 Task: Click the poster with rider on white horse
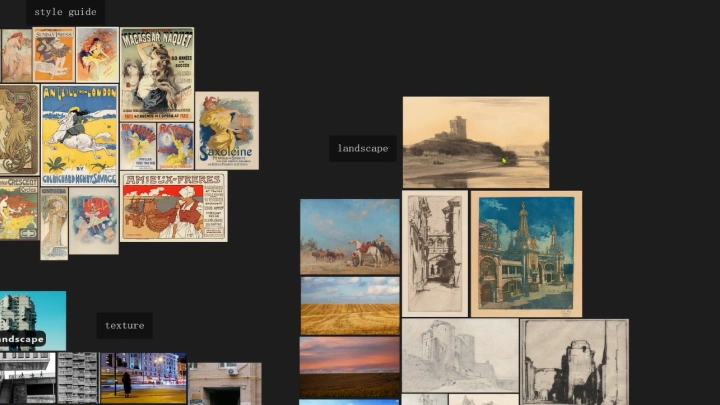79,135
